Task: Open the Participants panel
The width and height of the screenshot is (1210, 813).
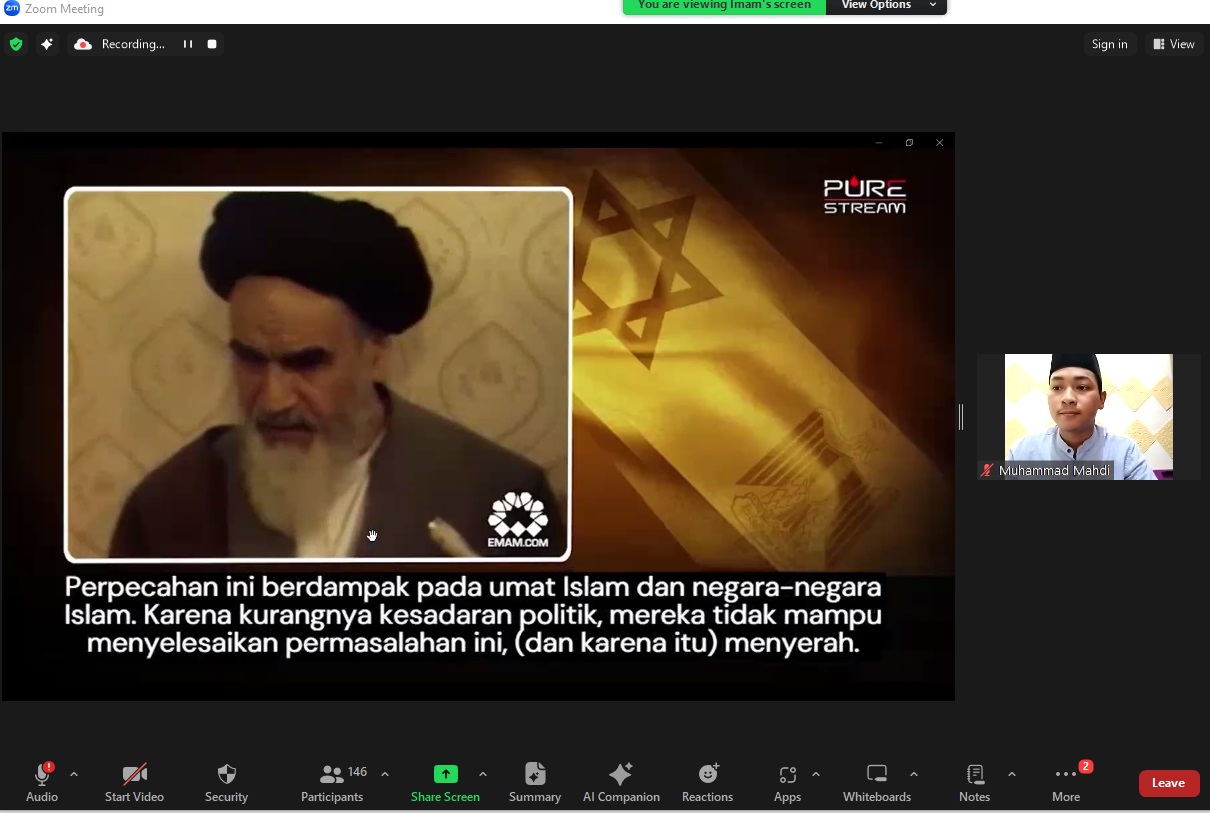Action: tap(333, 782)
